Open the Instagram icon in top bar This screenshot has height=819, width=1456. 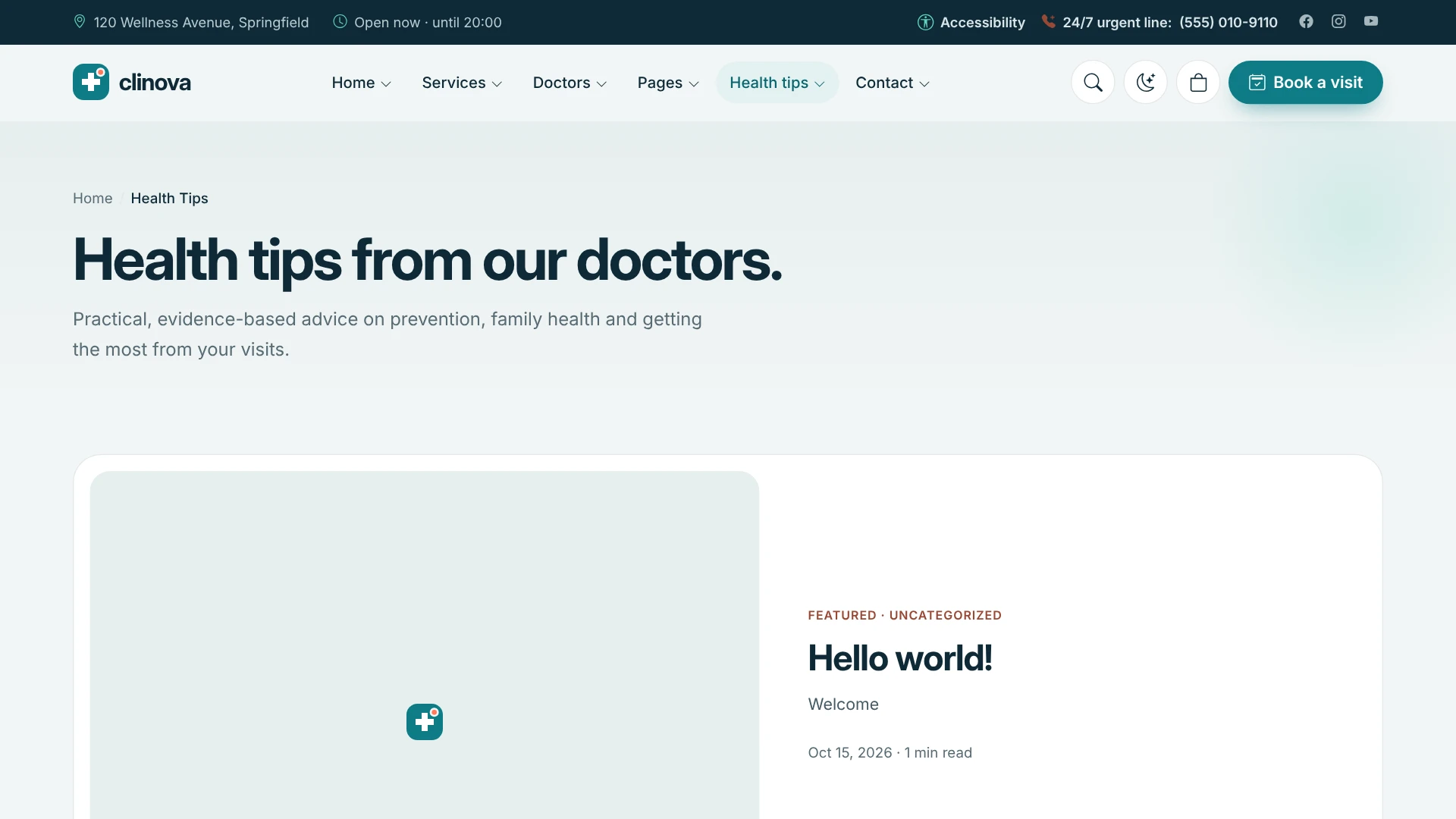point(1338,21)
